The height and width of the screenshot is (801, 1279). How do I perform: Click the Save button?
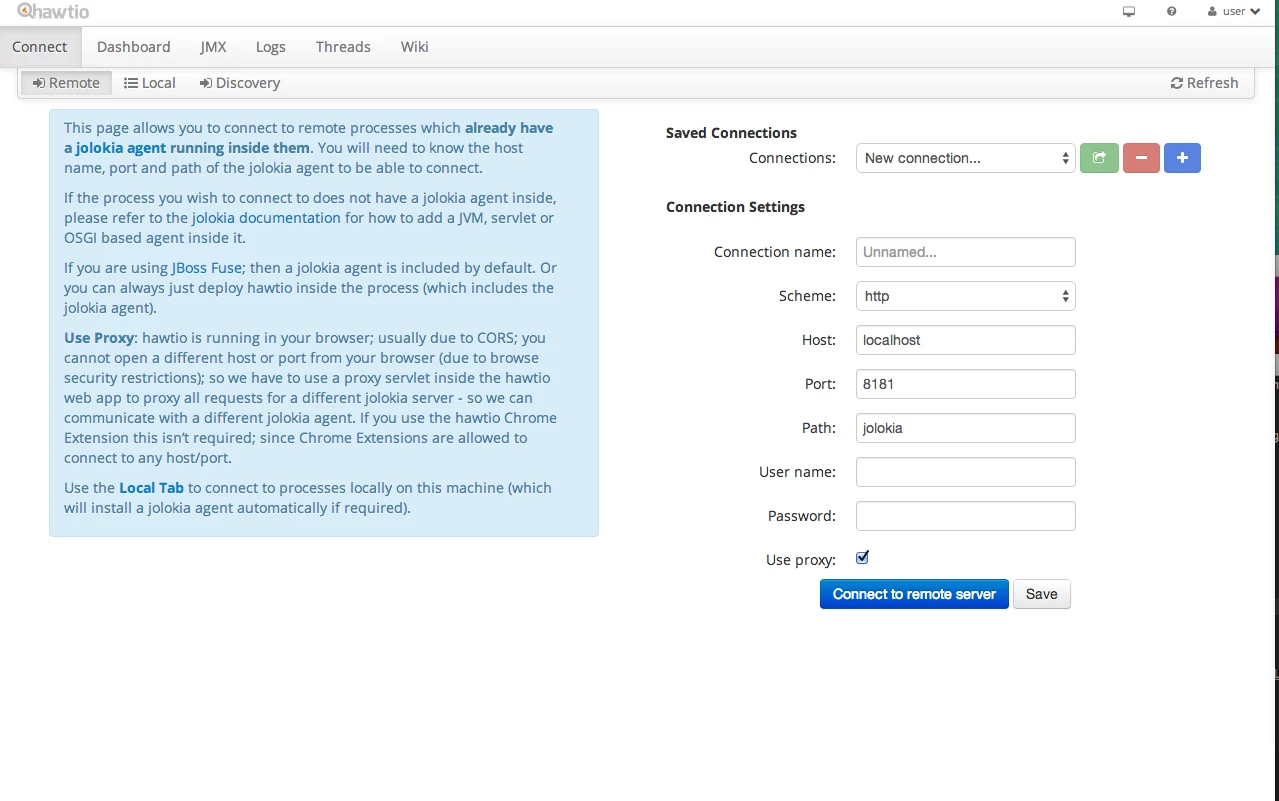point(1042,594)
